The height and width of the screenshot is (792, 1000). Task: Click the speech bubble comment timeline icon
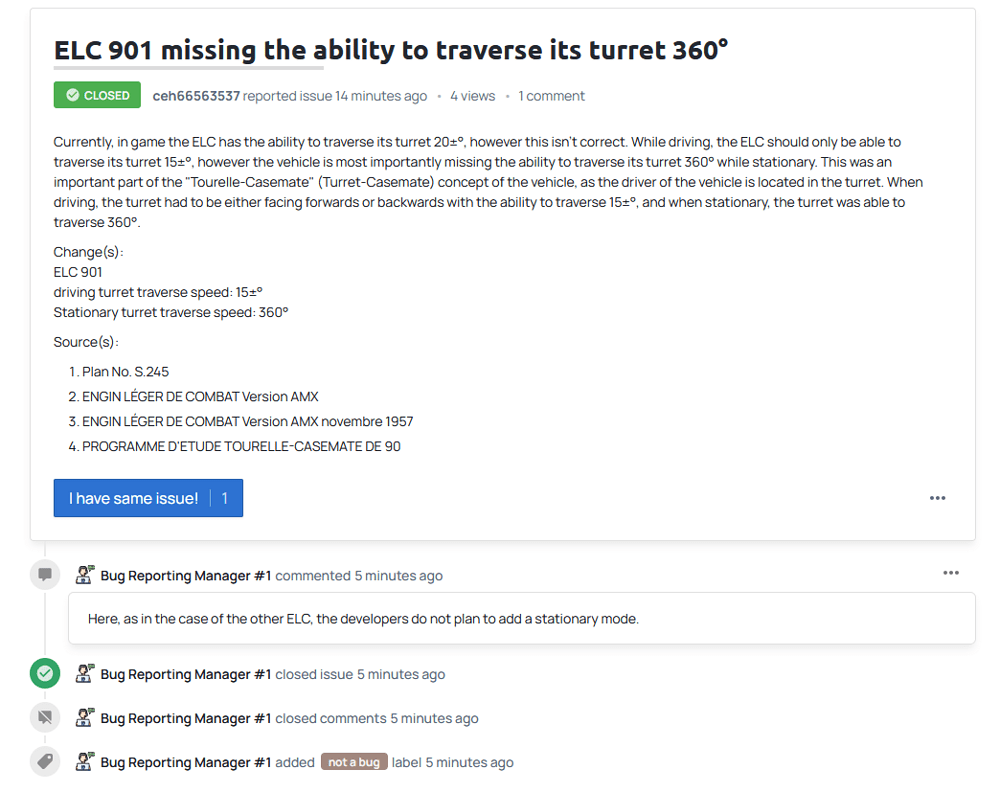tap(45, 575)
